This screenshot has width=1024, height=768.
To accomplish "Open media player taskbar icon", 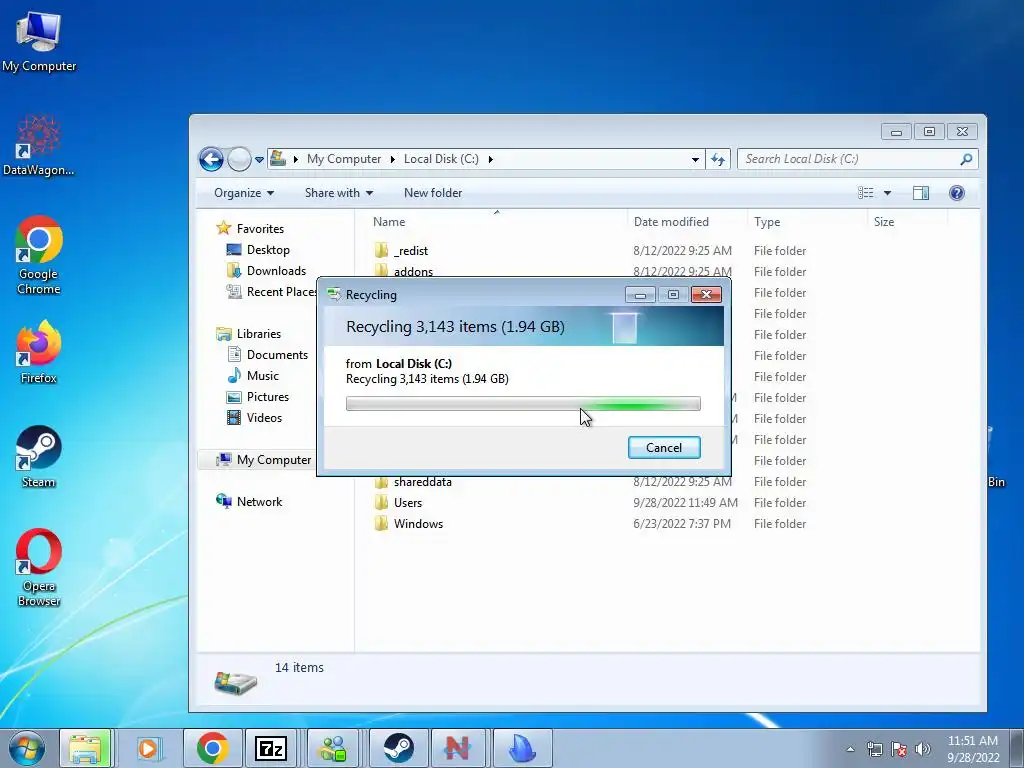I will pyautogui.click(x=148, y=748).
